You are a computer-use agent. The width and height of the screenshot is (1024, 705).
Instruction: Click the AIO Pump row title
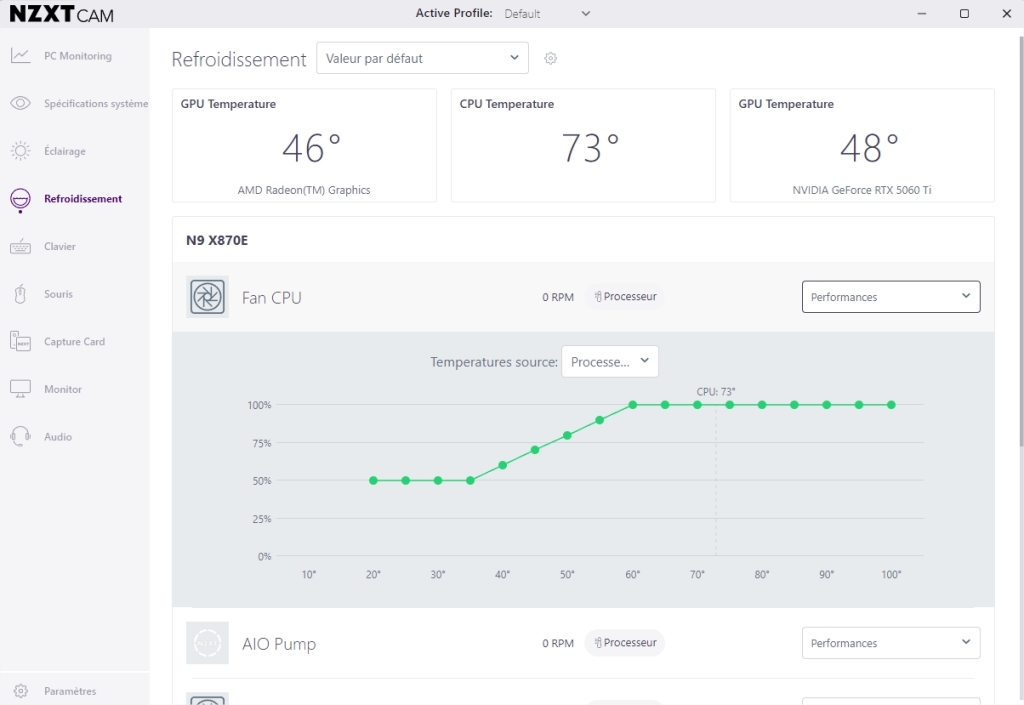point(279,644)
